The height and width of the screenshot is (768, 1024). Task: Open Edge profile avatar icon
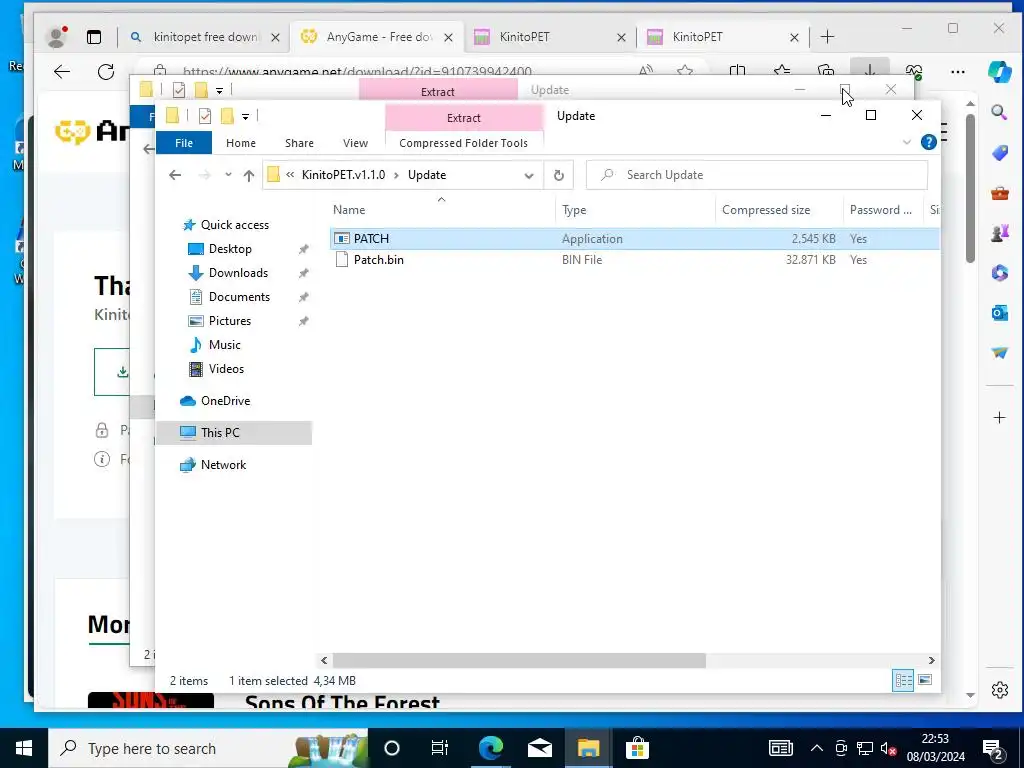(x=57, y=37)
